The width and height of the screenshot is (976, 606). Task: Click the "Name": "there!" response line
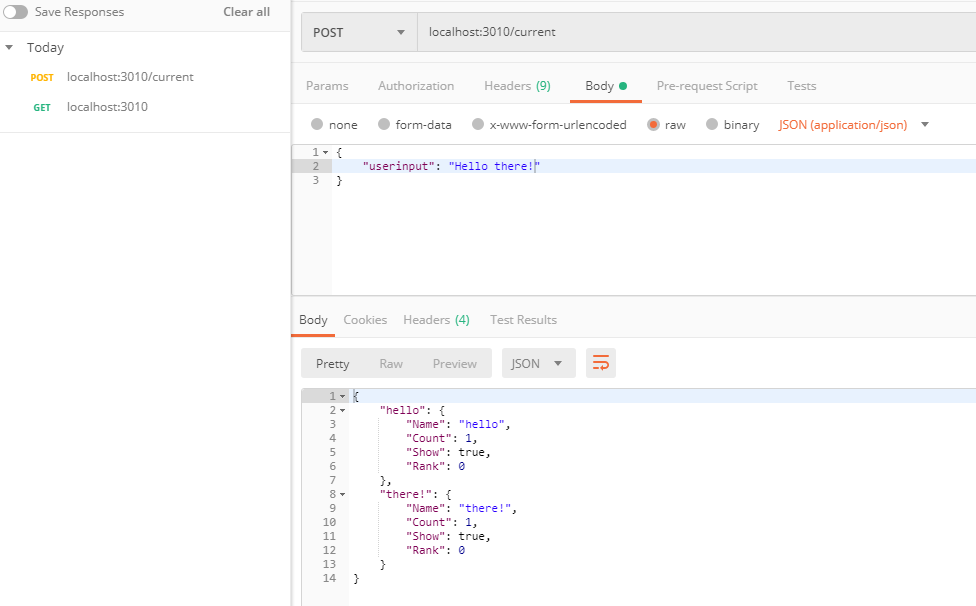[461, 508]
